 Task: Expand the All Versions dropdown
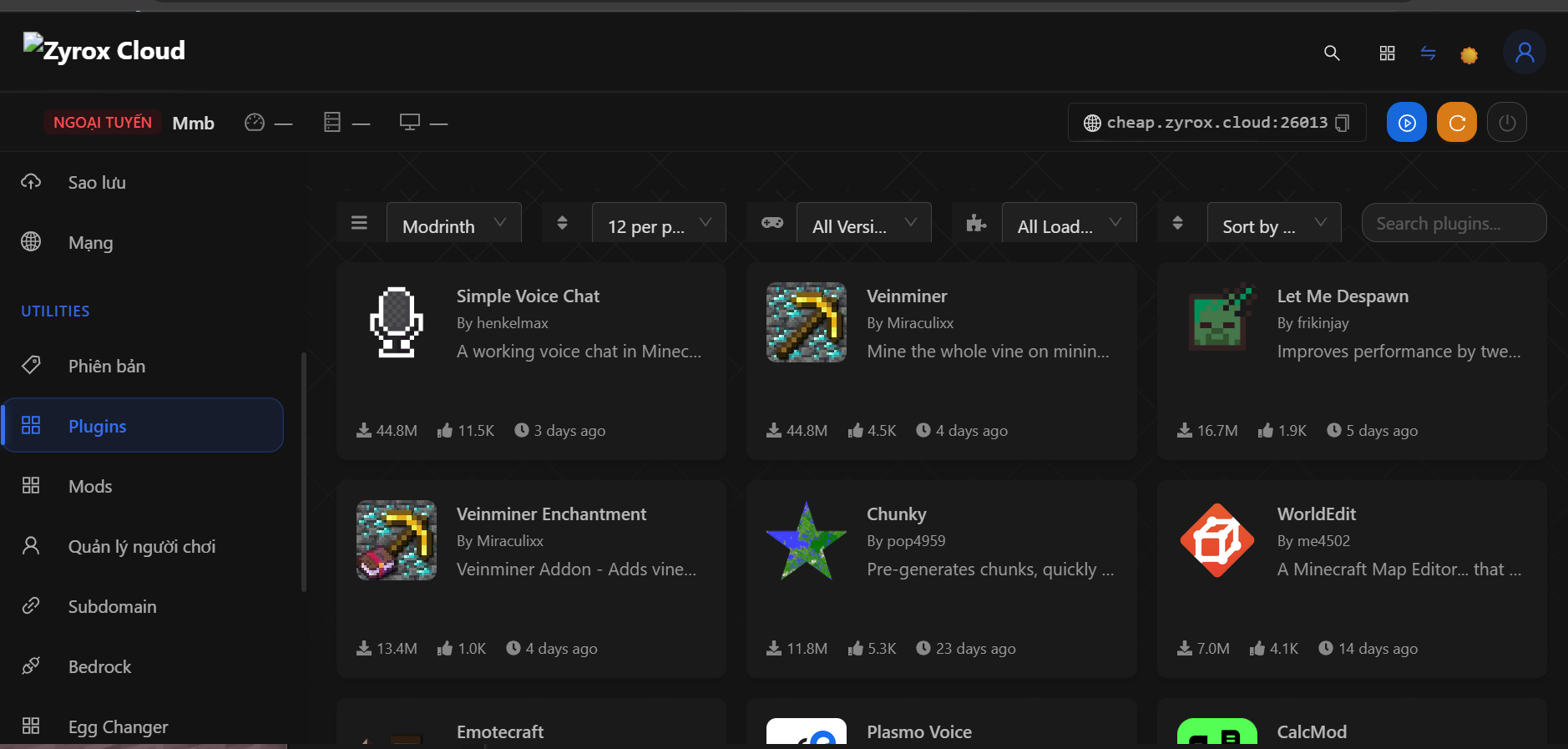pos(863,225)
